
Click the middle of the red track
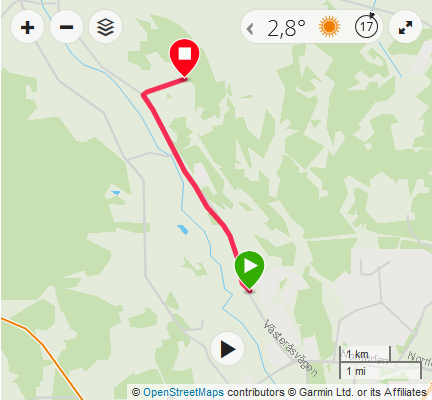187,174
